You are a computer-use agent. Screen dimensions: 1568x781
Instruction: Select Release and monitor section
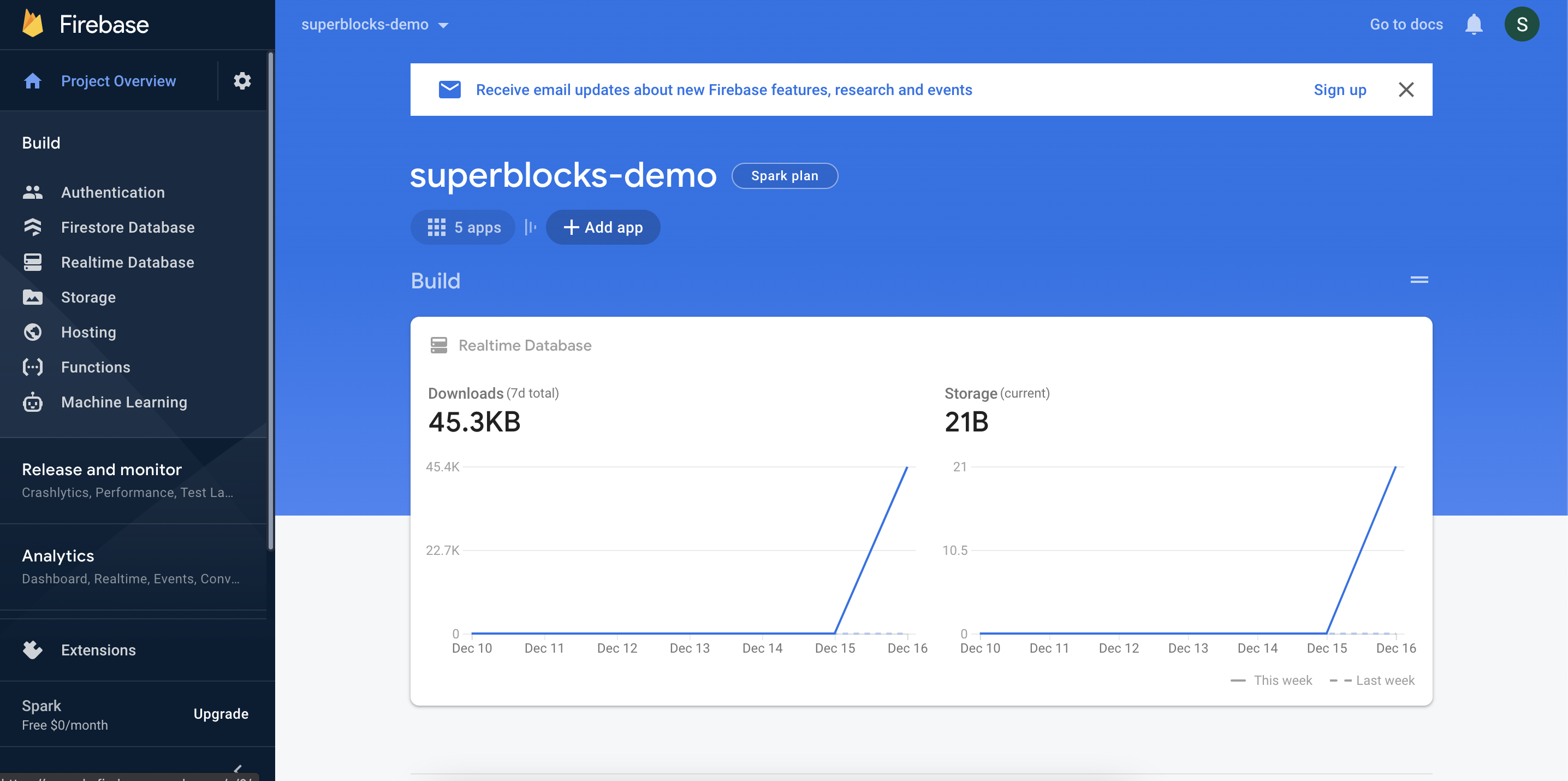coord(101,467)
